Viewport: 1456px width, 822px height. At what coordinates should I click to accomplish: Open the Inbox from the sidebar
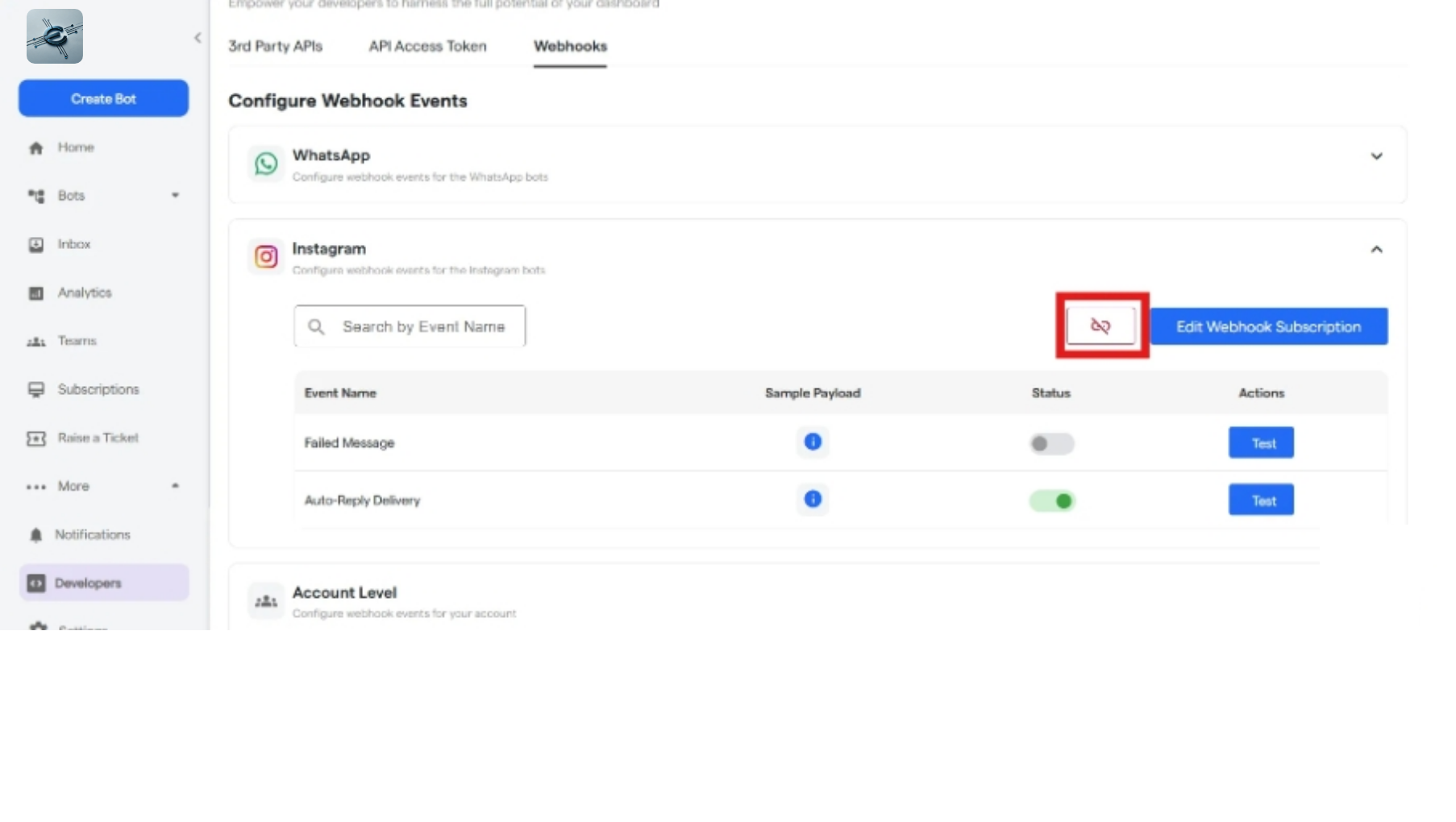73,243
